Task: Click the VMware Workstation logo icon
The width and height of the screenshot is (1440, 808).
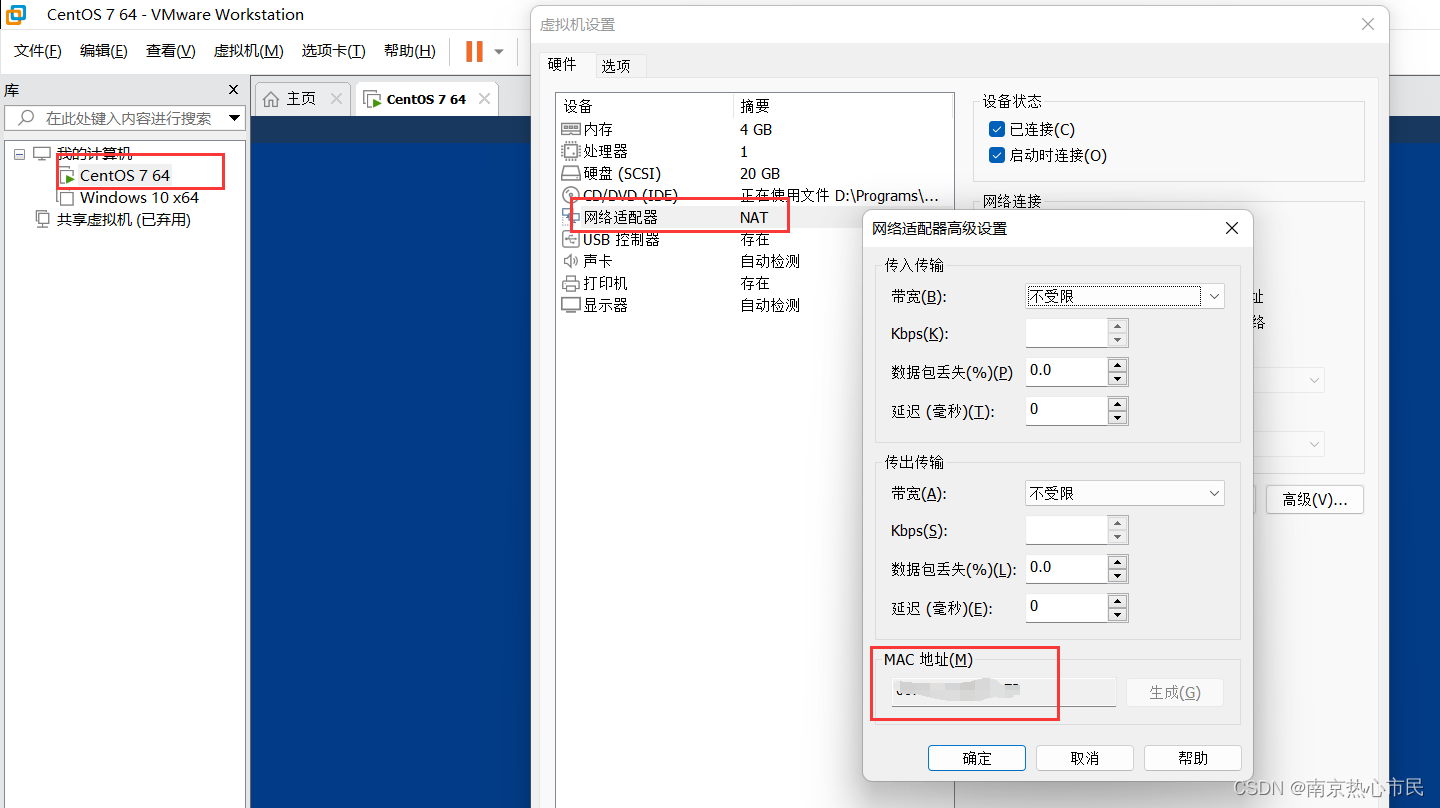Action: (16, 14)
